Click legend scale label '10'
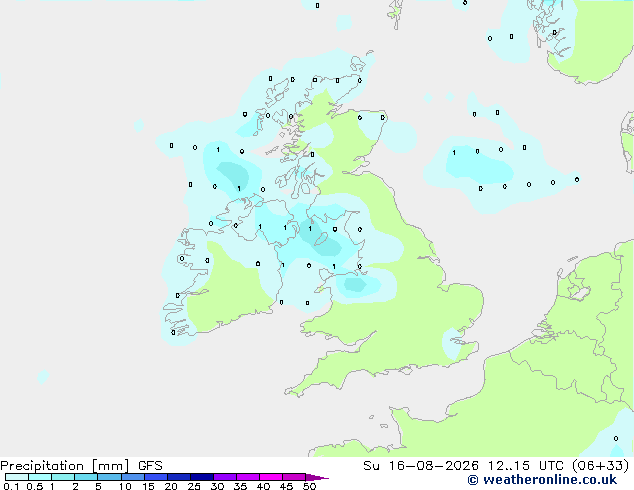 pos(125,486)
